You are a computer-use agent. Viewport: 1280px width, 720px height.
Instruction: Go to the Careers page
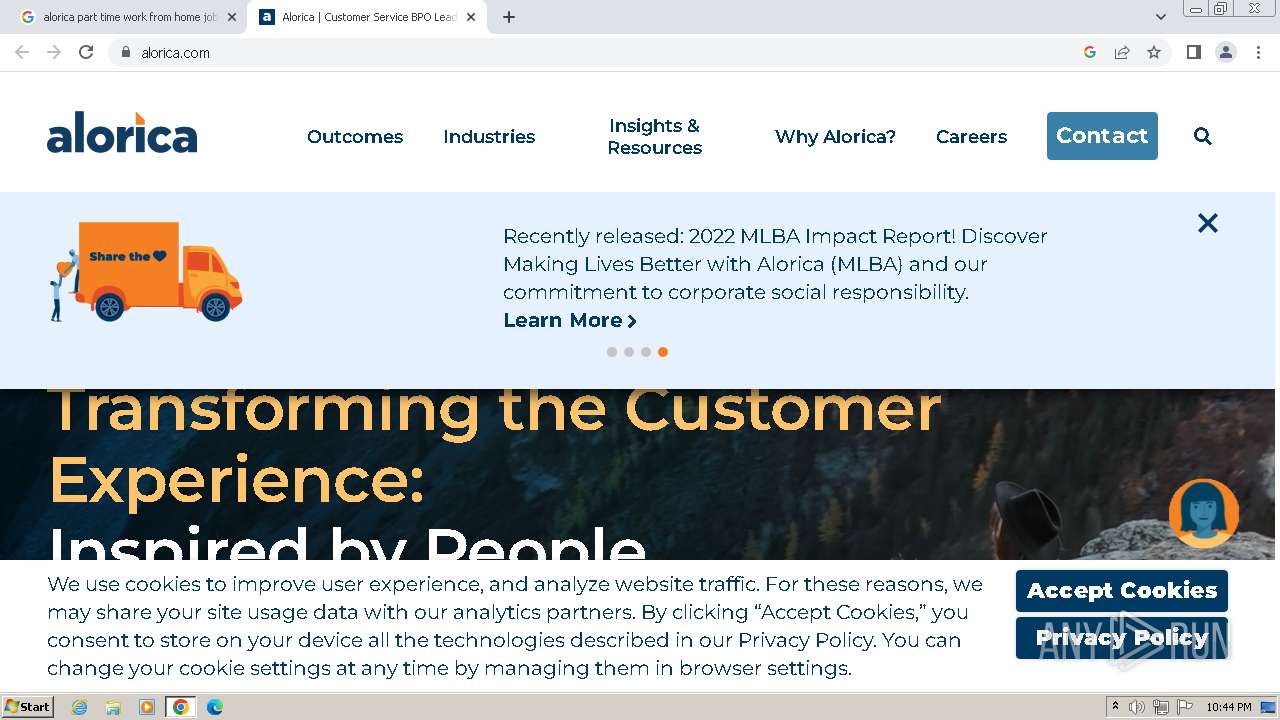click(971, 136)
